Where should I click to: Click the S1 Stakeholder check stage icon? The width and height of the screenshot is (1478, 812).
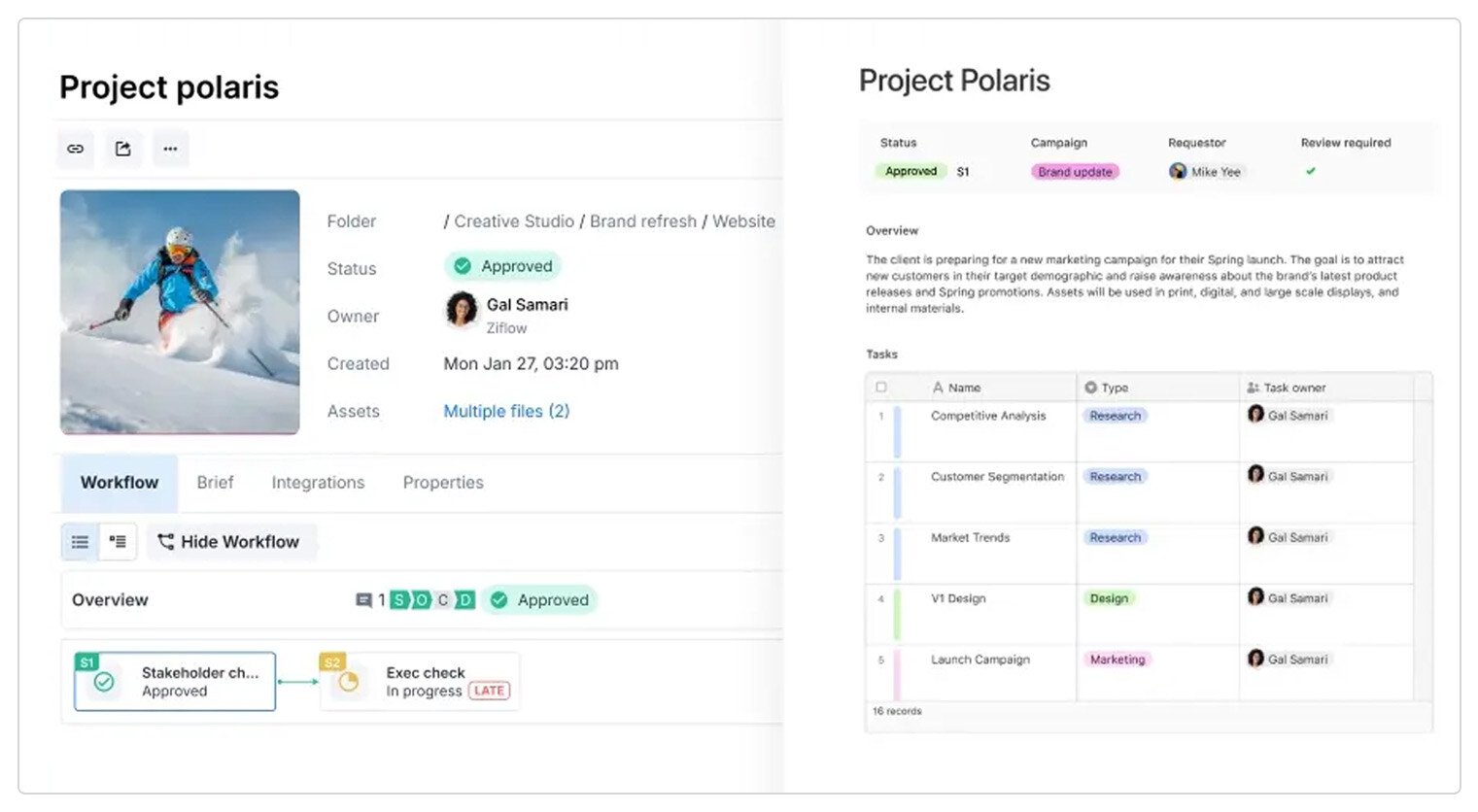click(104, 682)
